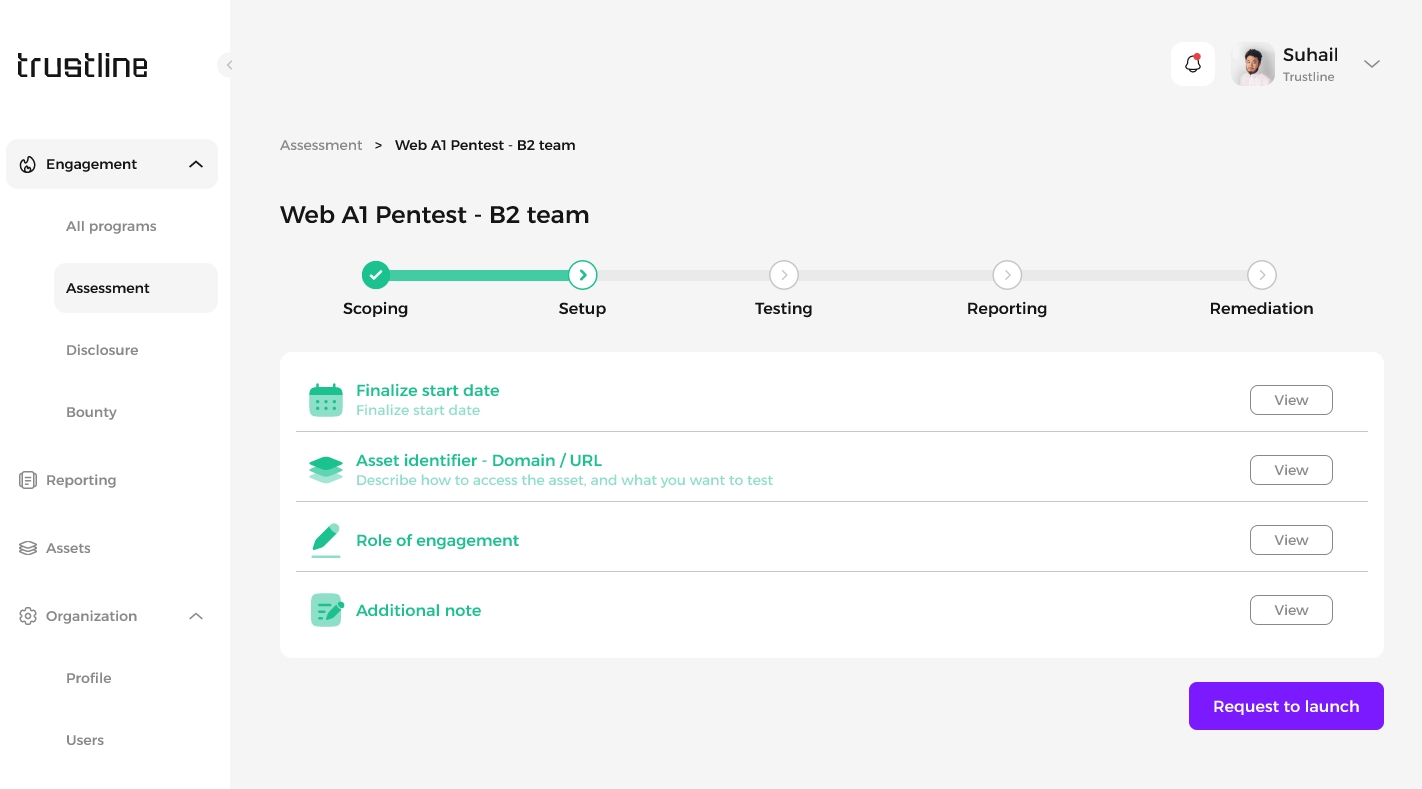1422x789 pixels.
Task: Click the Additional note edit icon
Action: (x=326, y=610)
